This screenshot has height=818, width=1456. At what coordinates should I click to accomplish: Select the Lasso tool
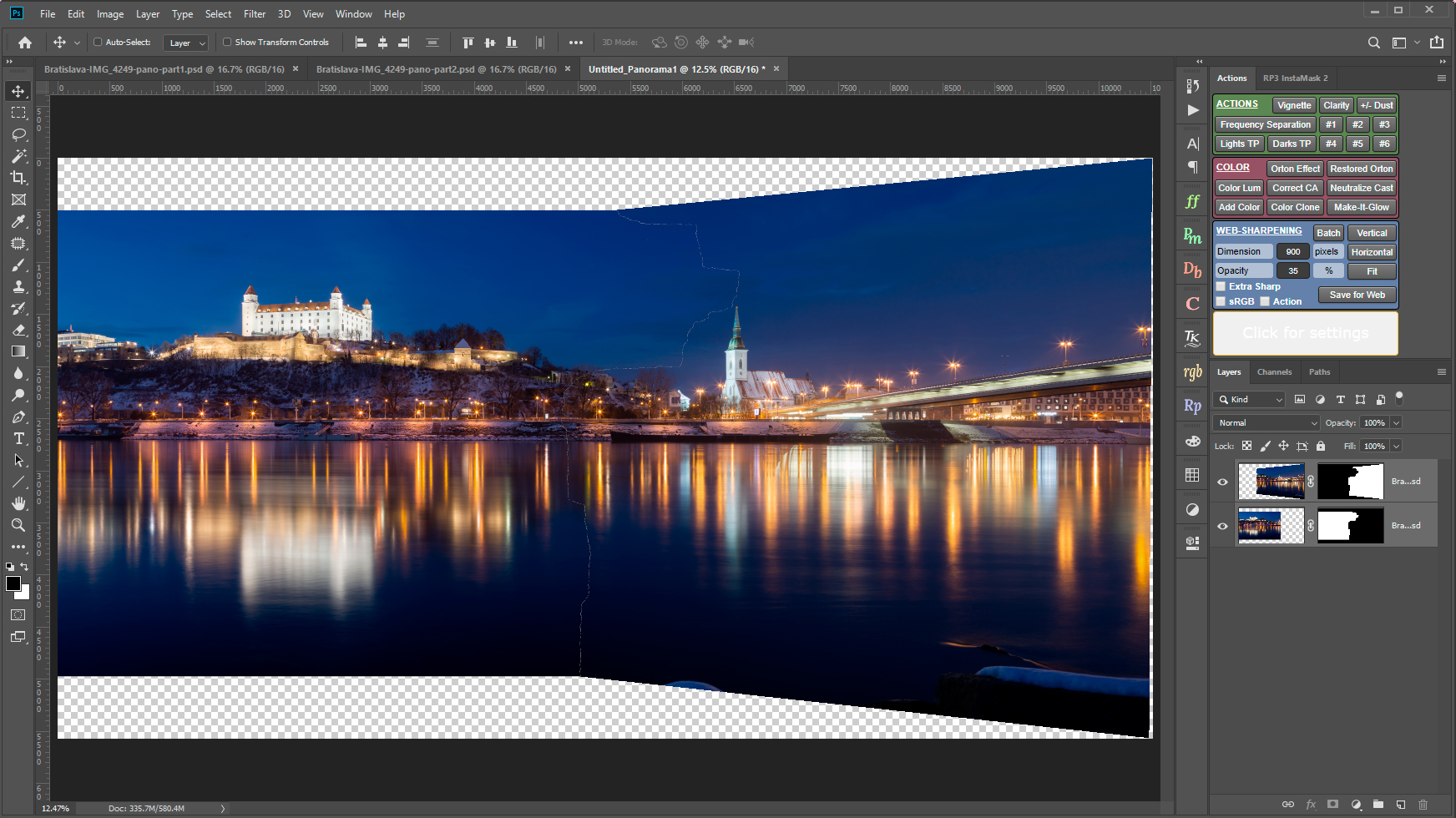tap(18, 134)
